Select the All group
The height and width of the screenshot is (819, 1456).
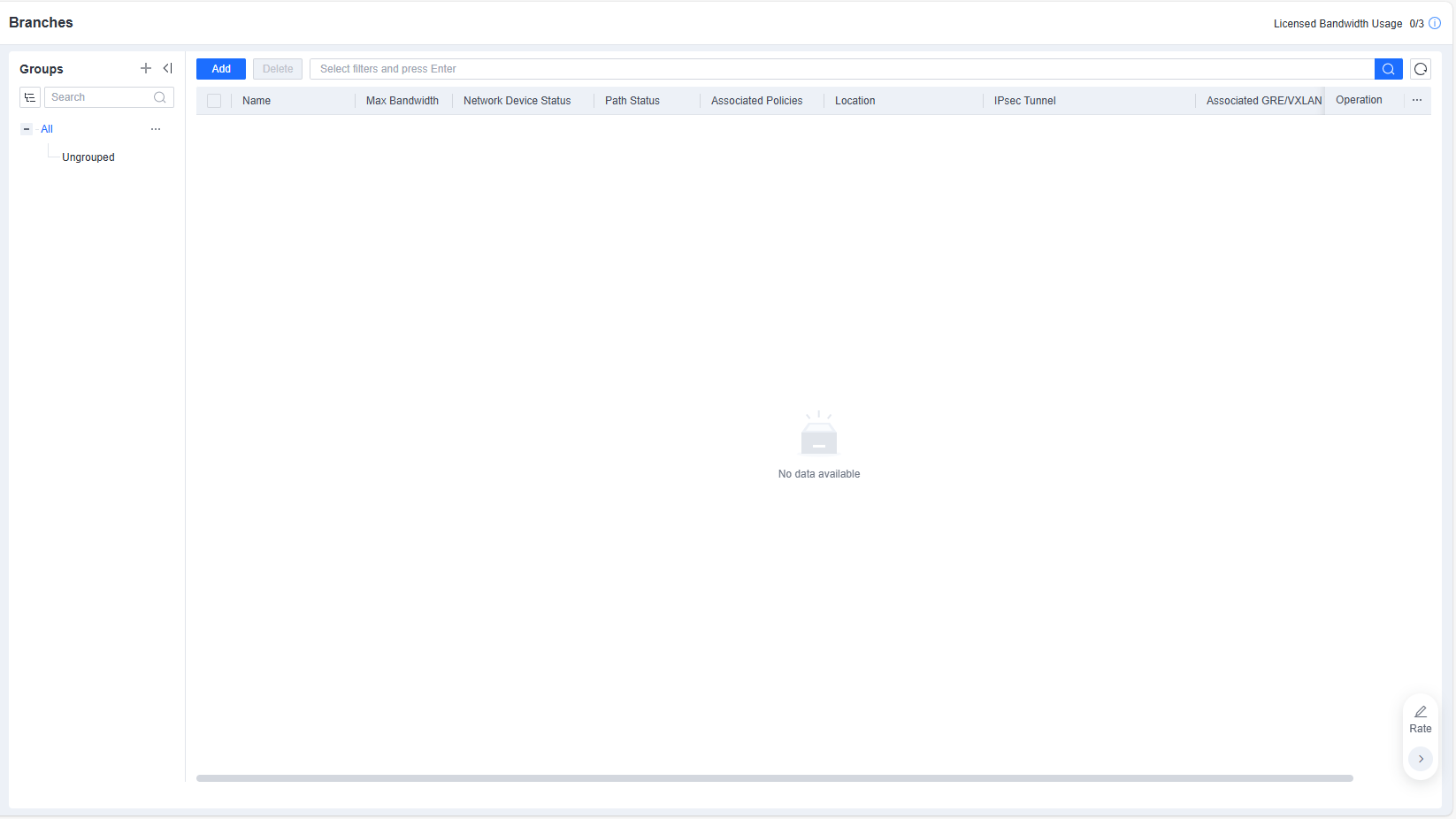[x=47, y=129]
